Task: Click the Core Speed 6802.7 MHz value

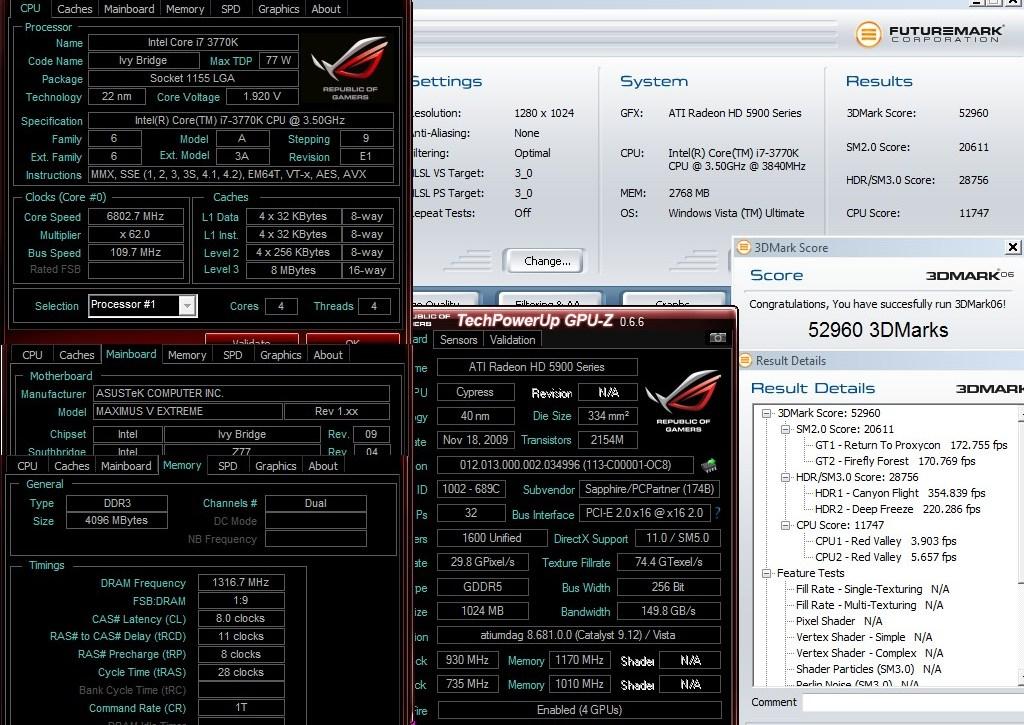Action: click(135, 216)
